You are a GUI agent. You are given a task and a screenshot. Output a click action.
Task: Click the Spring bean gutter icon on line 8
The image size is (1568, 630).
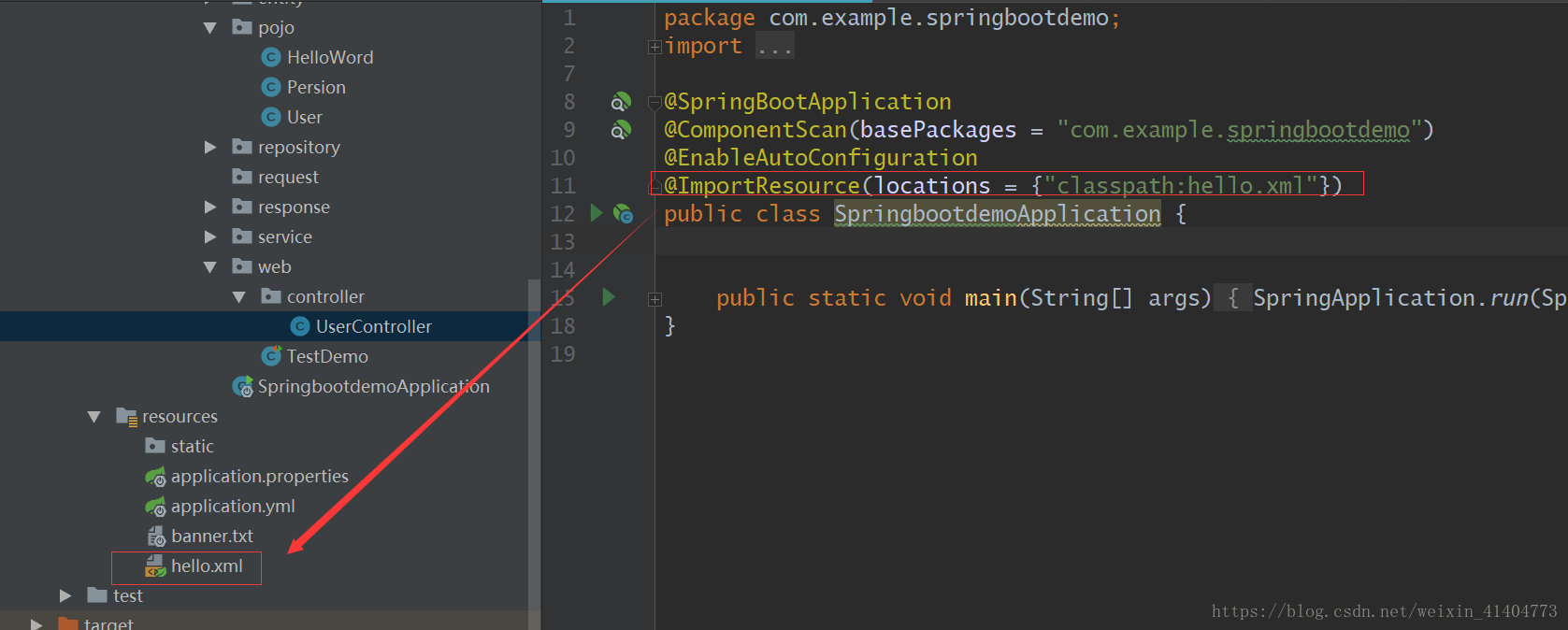[621, 101]
